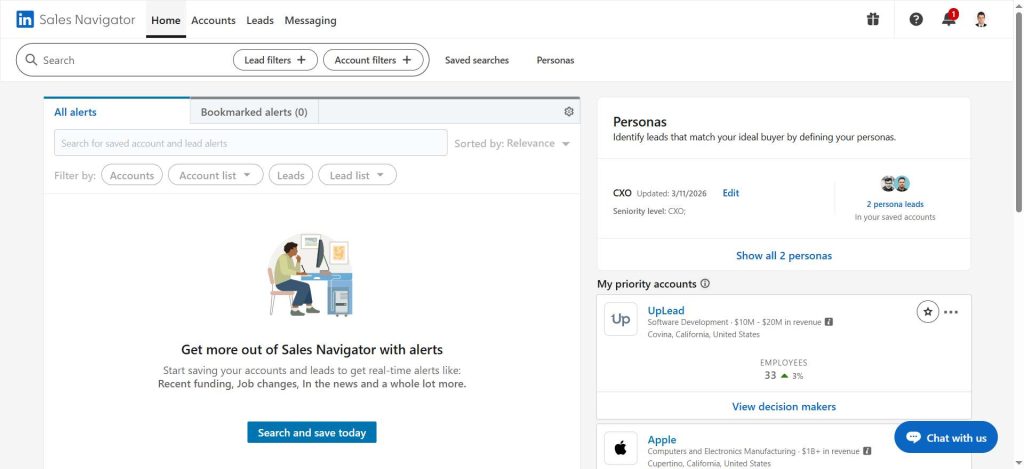Click the Personas panel heading
Image resolution: width=1024 pixels, height=469 pixels.
click(x=640, y=122)
